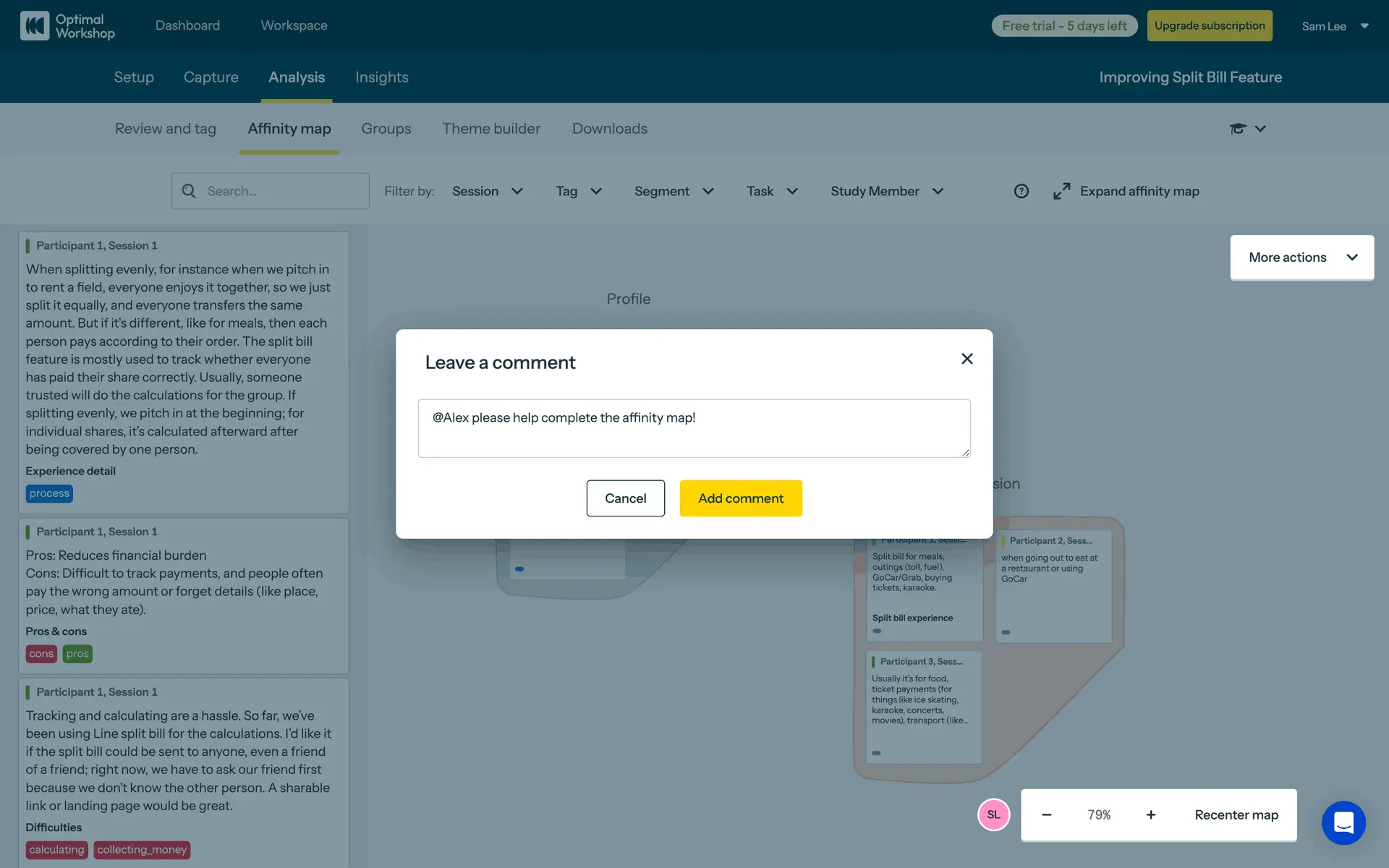Click the Cancel button in dialog
Screen dimensions: 1389x868
pyautogui.click(x=625, y=498)
